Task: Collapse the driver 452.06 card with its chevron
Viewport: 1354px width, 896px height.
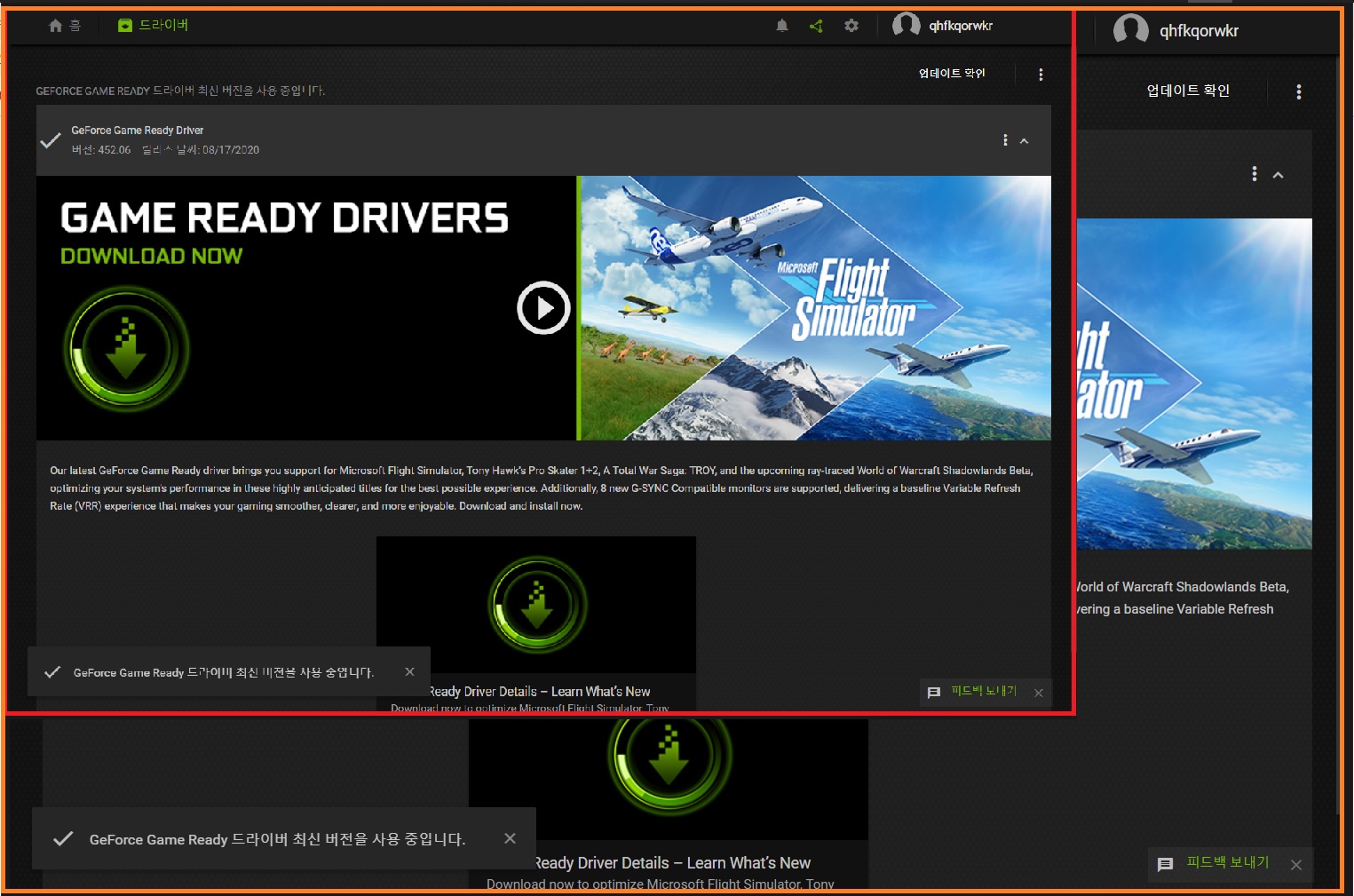Action: tap(1024, 141)
